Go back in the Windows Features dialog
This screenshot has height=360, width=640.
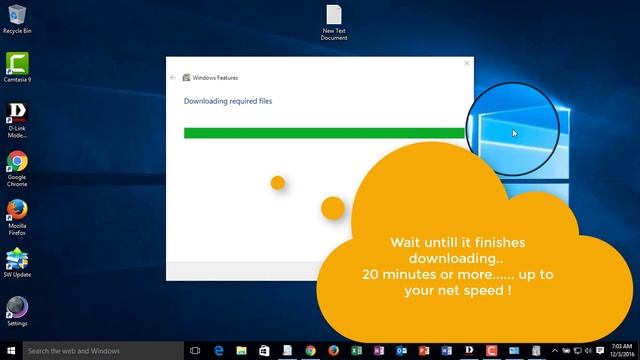tap(173, 77)
